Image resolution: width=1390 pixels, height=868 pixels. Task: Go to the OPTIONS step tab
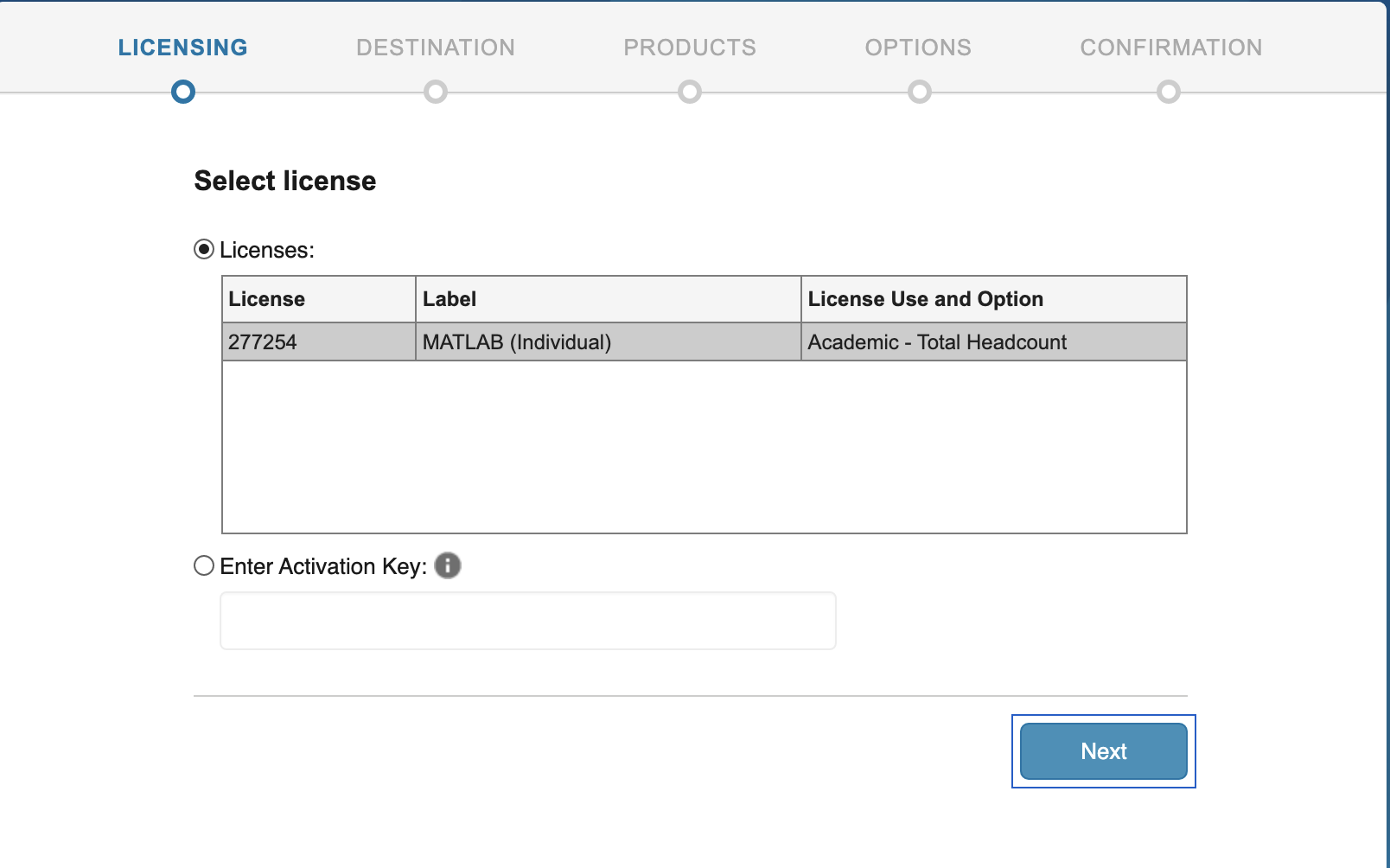point(918,48)
